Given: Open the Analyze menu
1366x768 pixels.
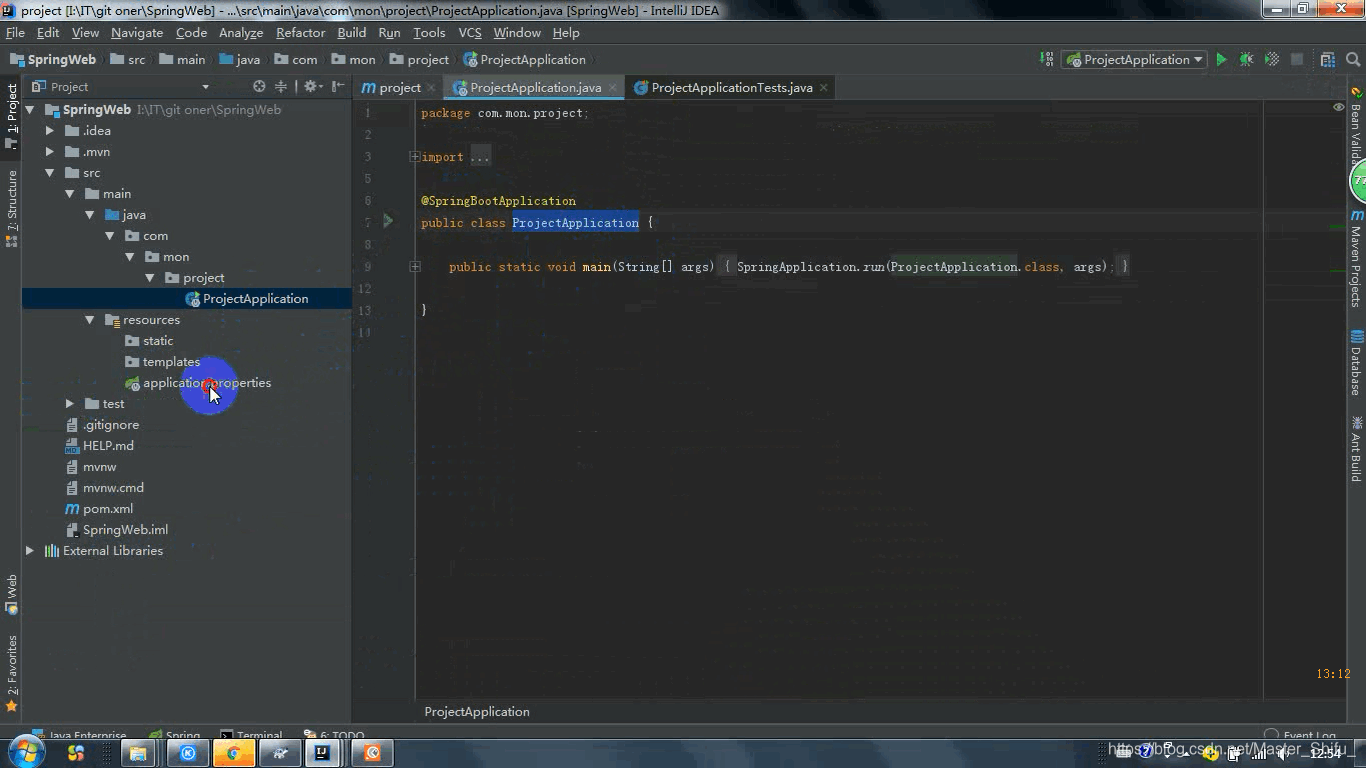Looking at the screenshot, I should point(241,33).
